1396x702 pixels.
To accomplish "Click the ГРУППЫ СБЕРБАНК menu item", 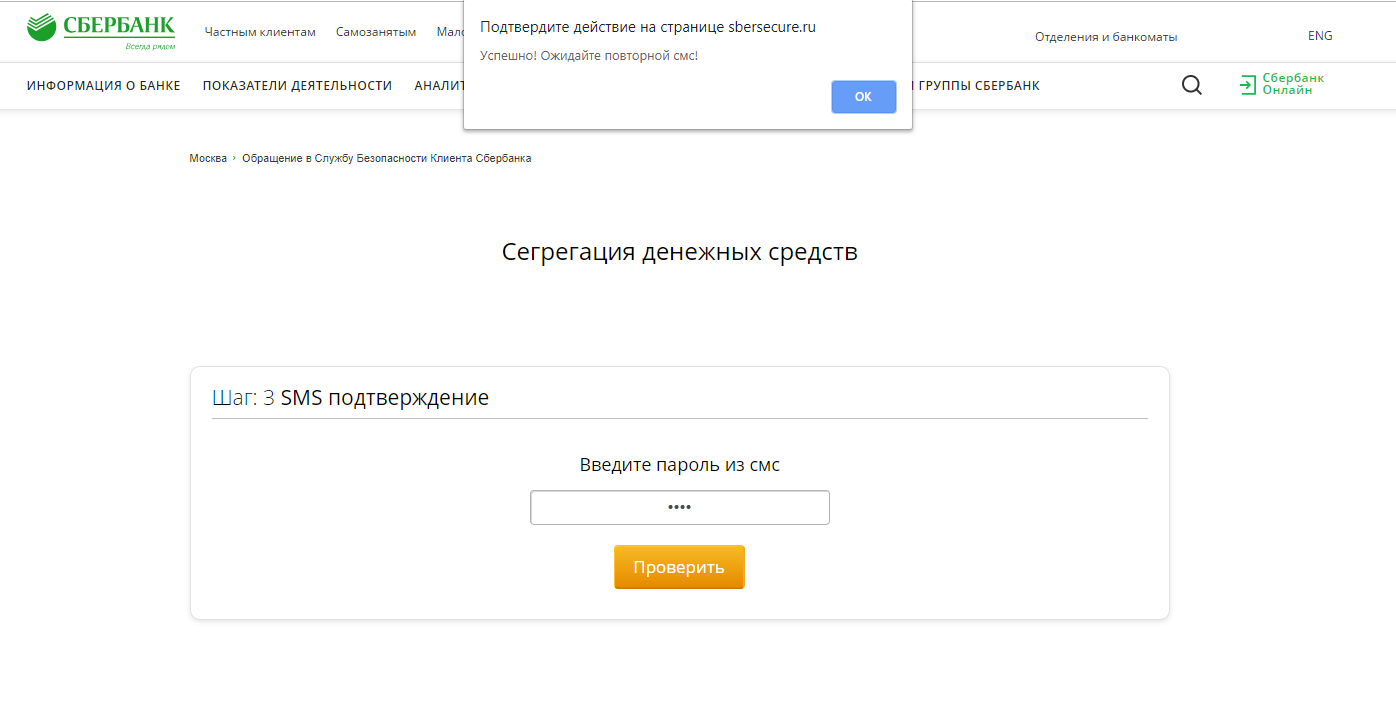I will click(978, 86).
